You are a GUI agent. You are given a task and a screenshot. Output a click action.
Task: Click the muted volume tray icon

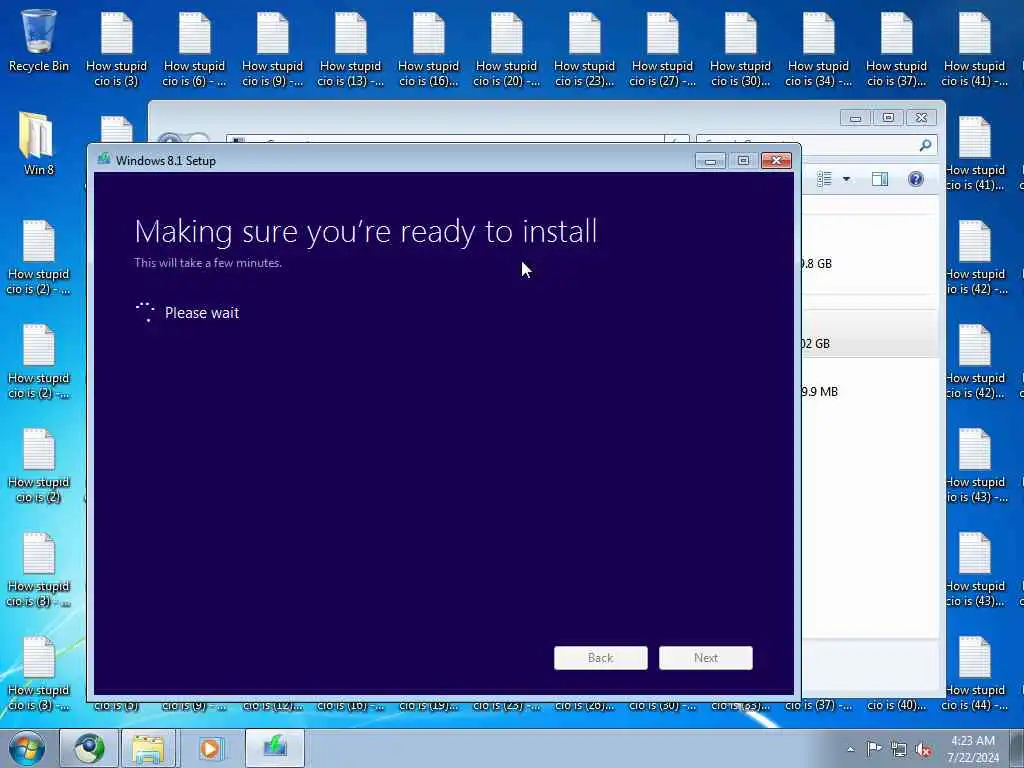click(923, 750)
